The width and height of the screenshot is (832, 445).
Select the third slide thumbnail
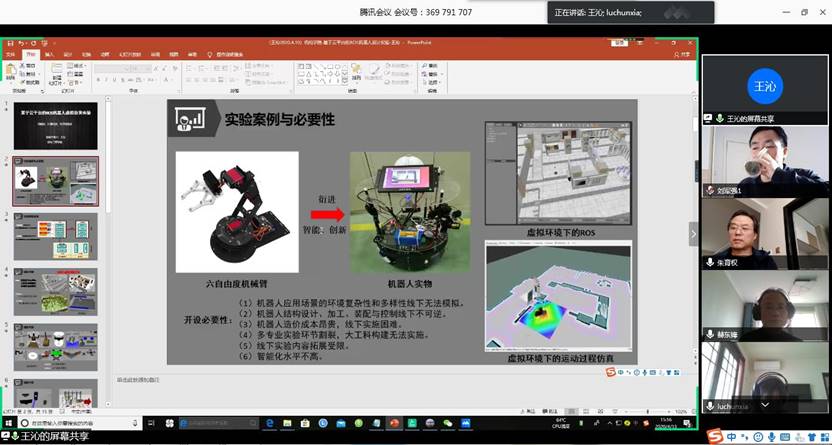pyautogui.click(x=55, y=235)
